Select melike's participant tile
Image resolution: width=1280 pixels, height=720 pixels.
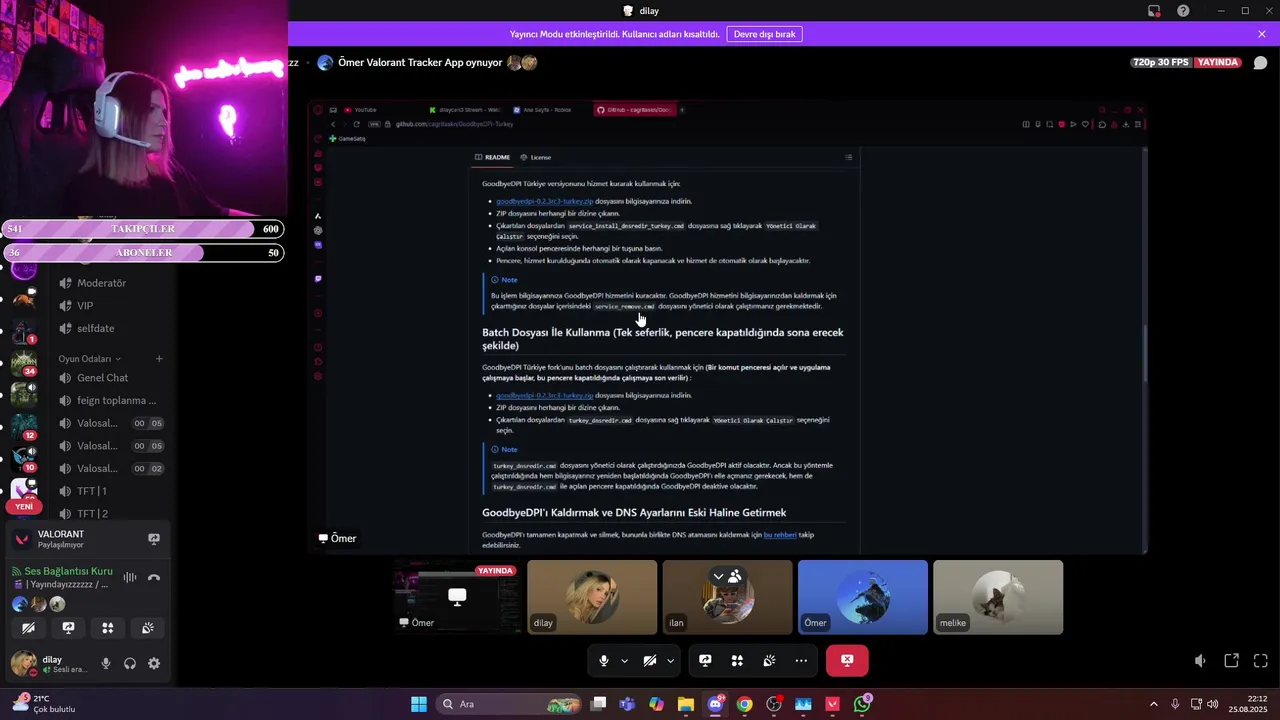pyautogui.click(x=998, y=597)
